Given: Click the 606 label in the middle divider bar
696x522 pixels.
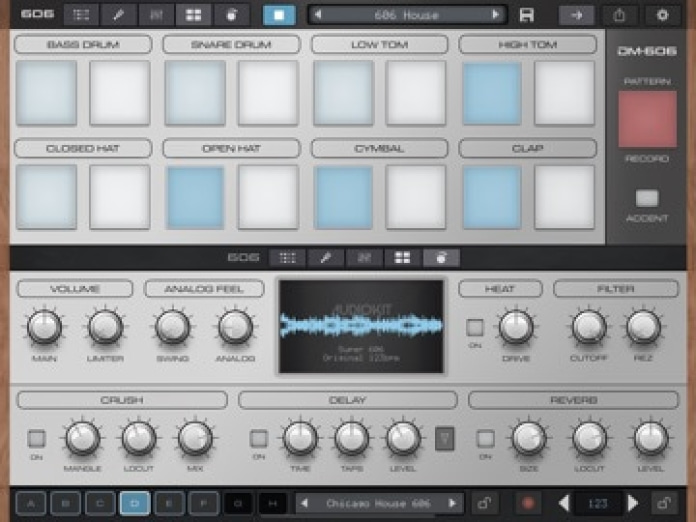Looking at the screenshot, I should tap(243, 257).
